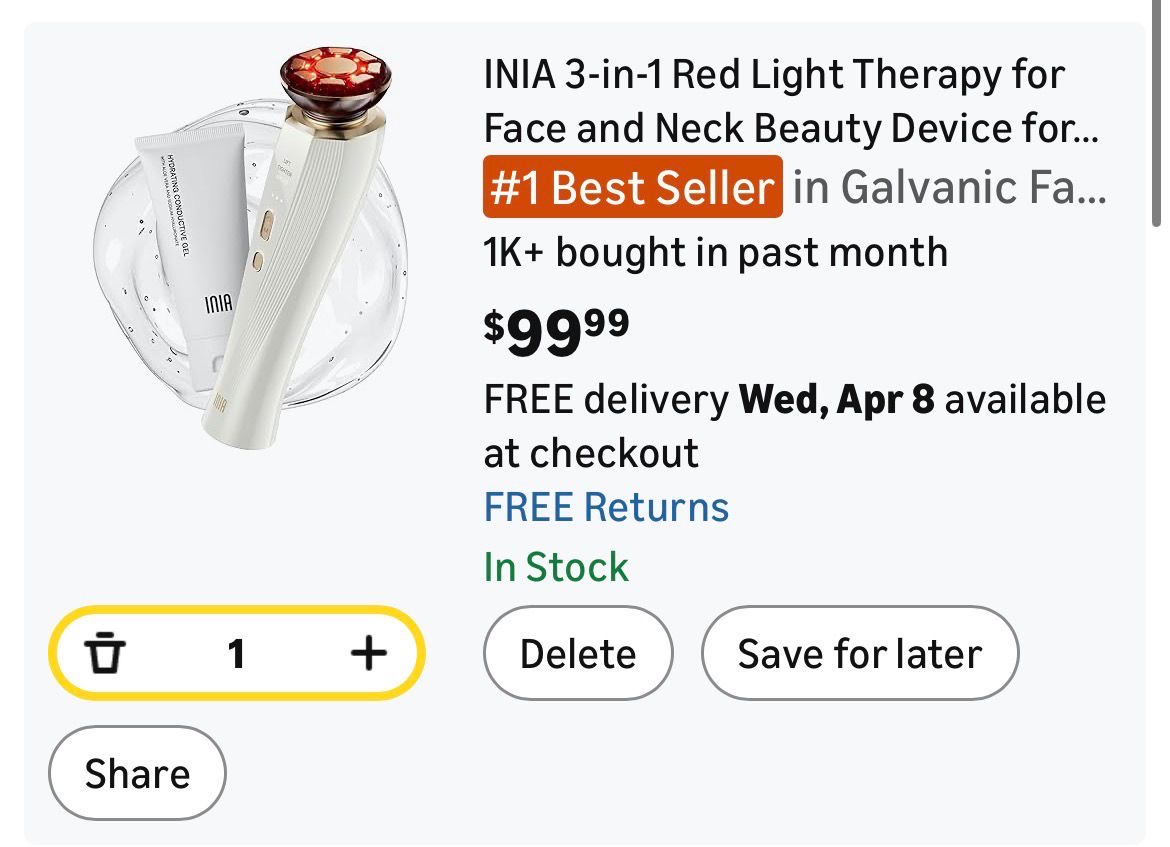Click the conductive gel tube in product photo
The width and height of the screenshot is (1170, 847).
[x=190, y=240]
